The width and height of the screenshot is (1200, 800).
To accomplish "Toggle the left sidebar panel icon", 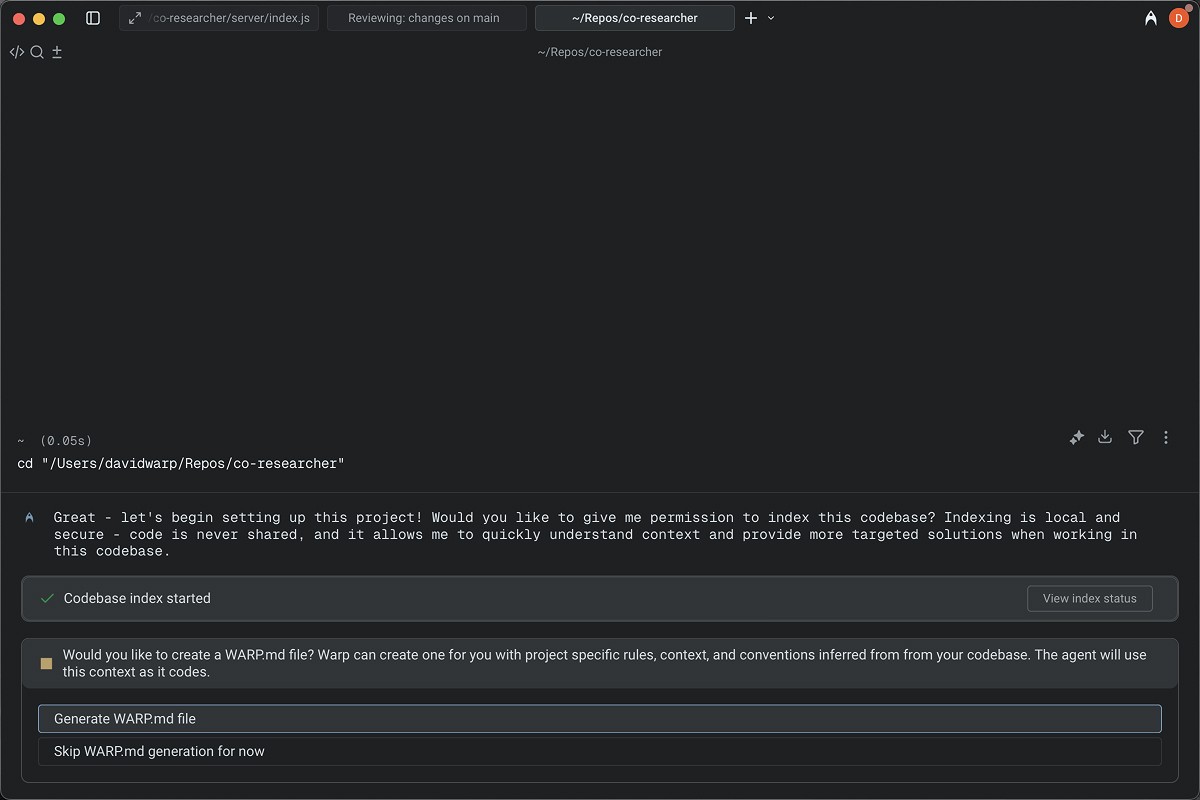I will [93, 18].
